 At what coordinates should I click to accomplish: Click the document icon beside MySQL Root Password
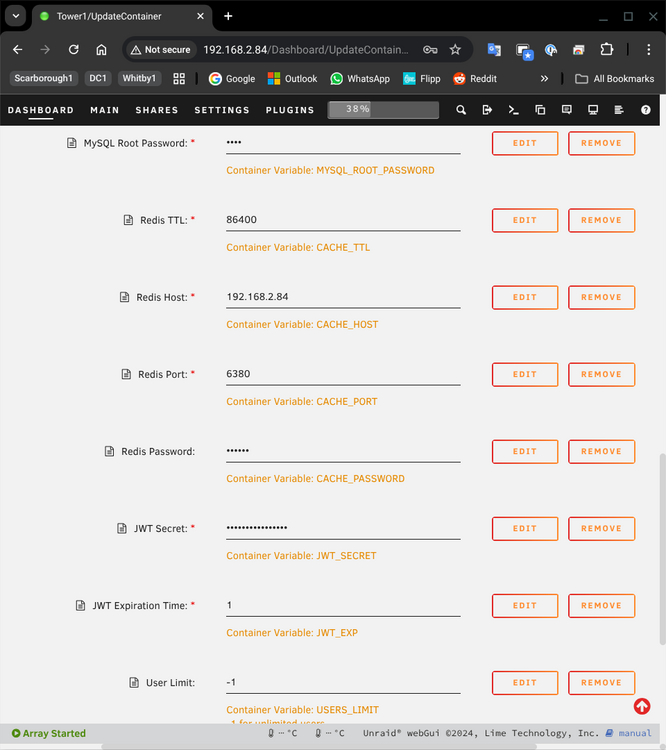coord(72,143)
